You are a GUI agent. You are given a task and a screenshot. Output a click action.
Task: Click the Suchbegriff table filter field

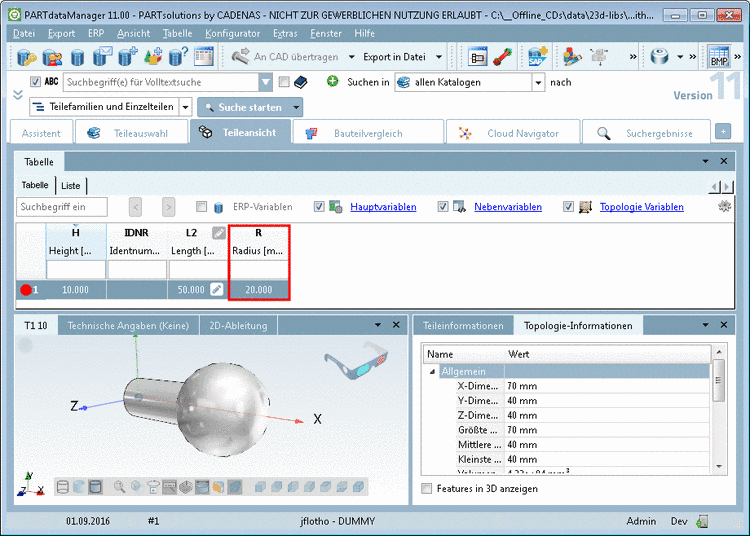pyautogui.click(x=62, y=207)
